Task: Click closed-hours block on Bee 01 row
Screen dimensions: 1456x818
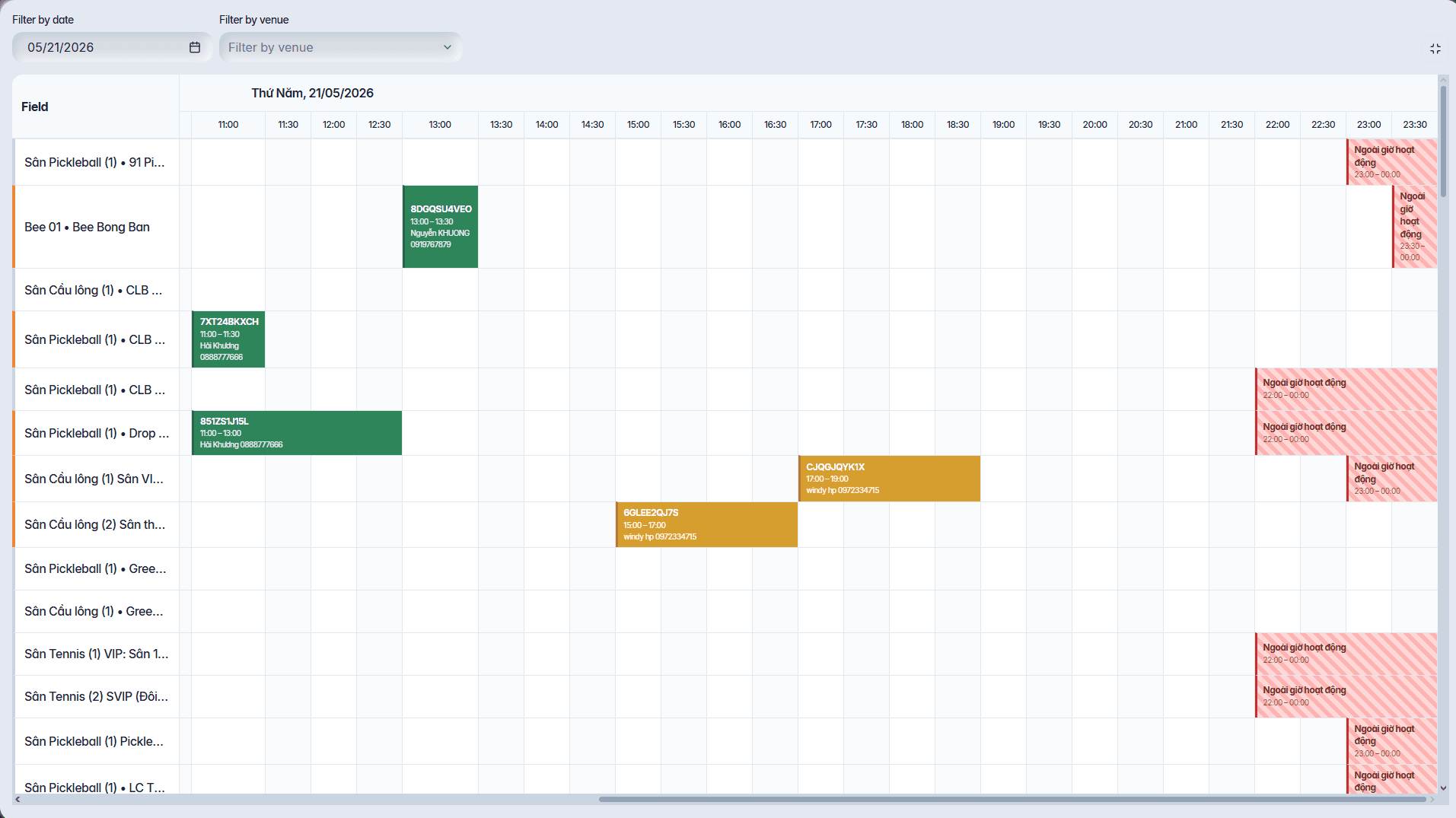Action: pos(1415,227)
